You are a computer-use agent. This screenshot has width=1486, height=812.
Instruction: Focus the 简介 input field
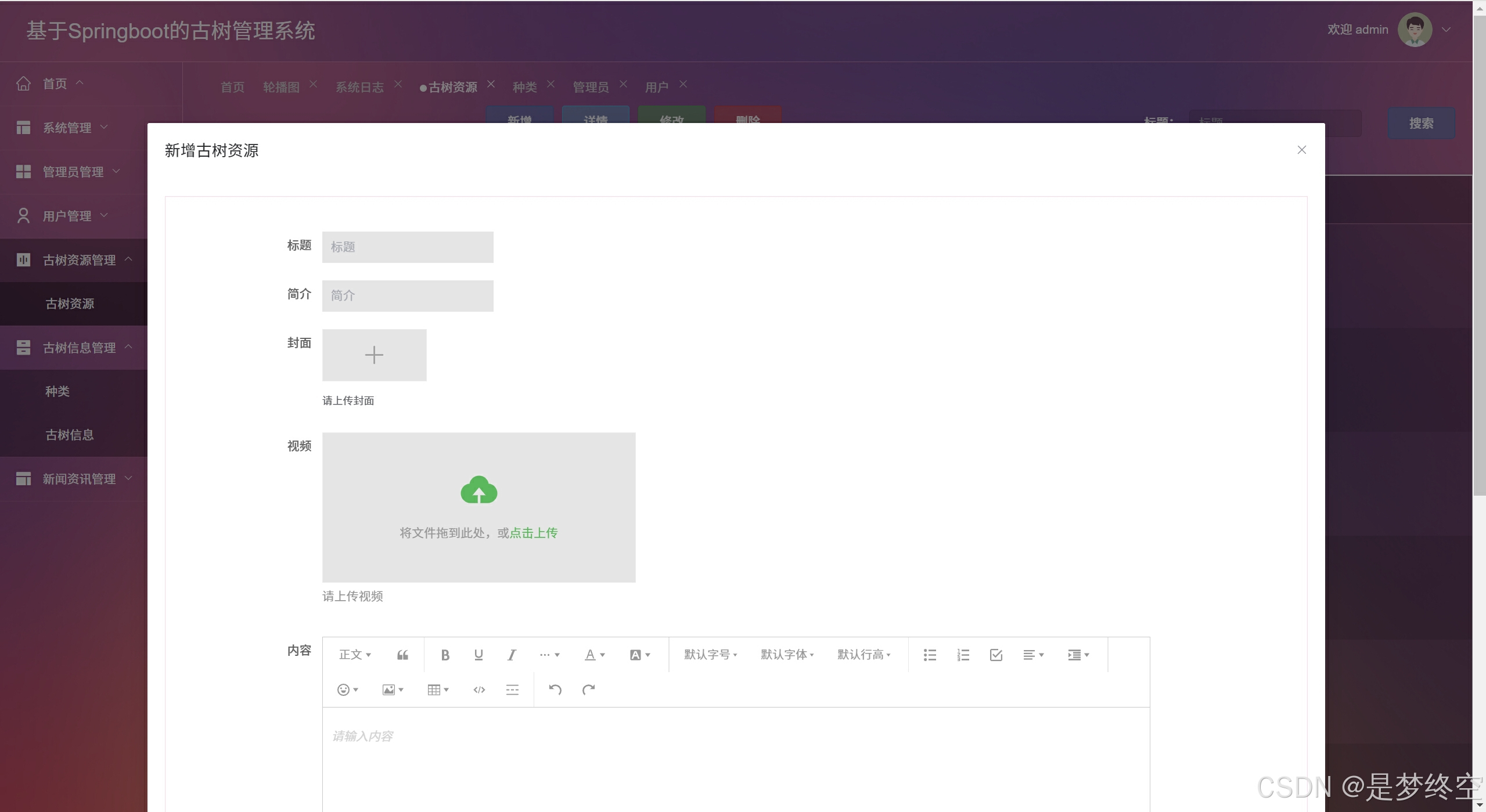tap(408, 296)
